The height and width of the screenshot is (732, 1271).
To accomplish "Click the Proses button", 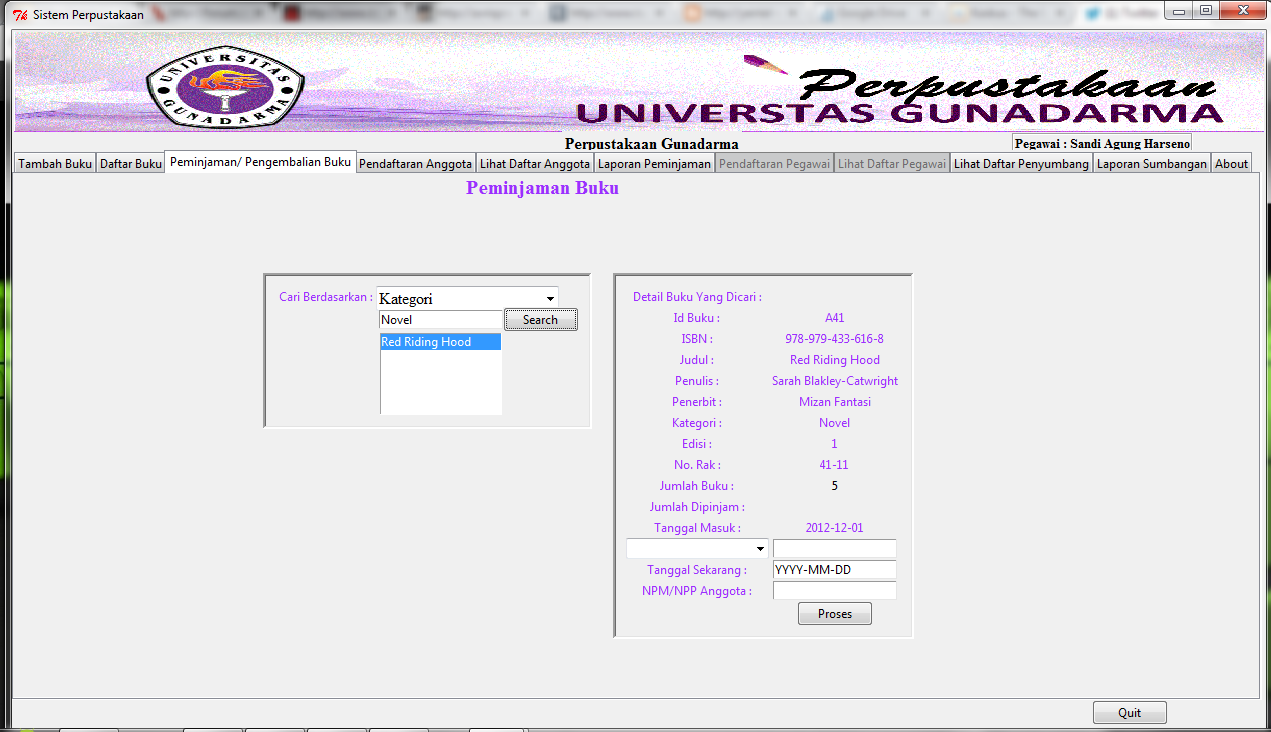I will [834, 614].
